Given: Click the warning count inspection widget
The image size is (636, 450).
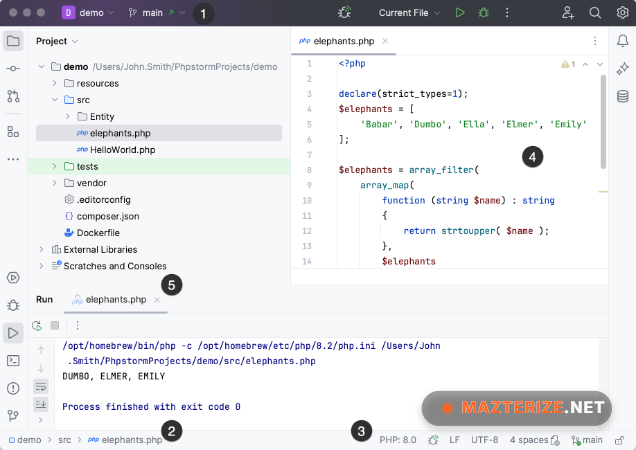Looking at the screenshot, I should click(x=568, y=64).
